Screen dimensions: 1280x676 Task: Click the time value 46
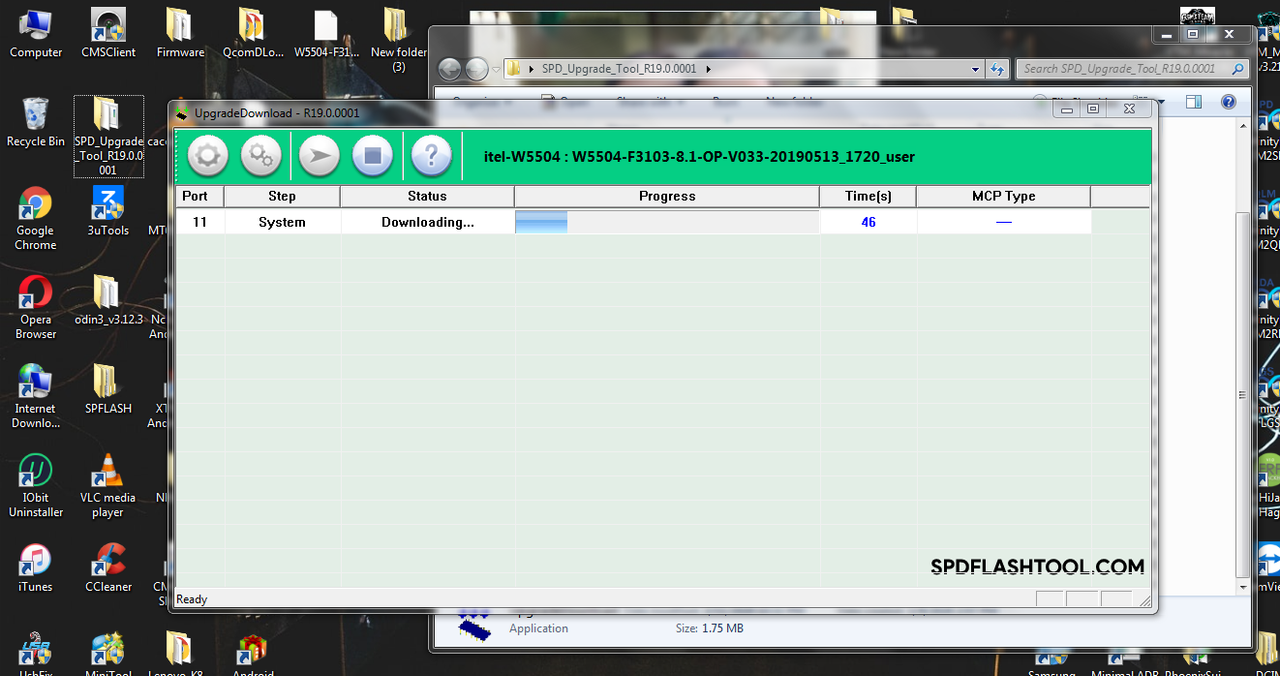[868, 222]
